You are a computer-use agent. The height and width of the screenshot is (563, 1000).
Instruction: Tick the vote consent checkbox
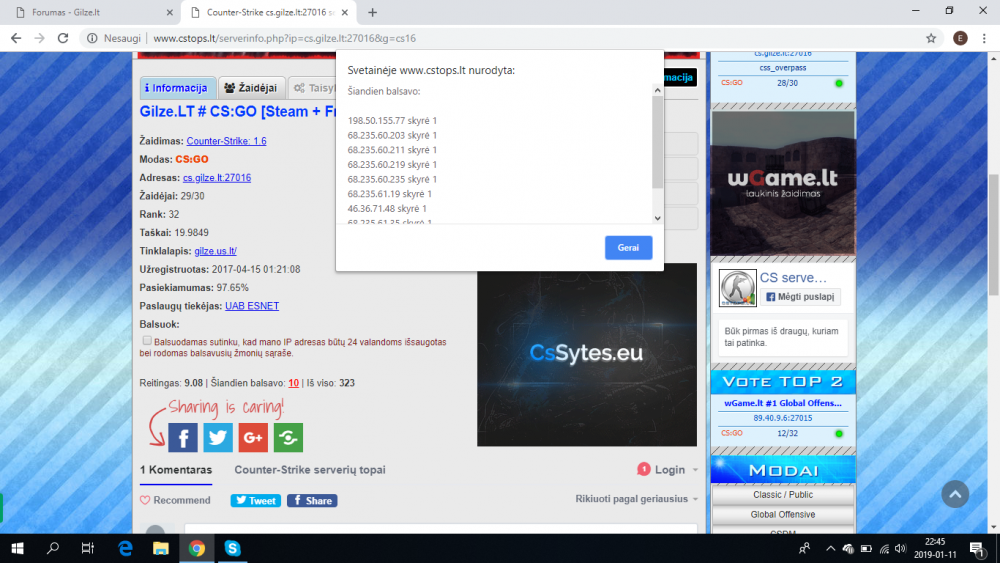(x=147, y=341)
